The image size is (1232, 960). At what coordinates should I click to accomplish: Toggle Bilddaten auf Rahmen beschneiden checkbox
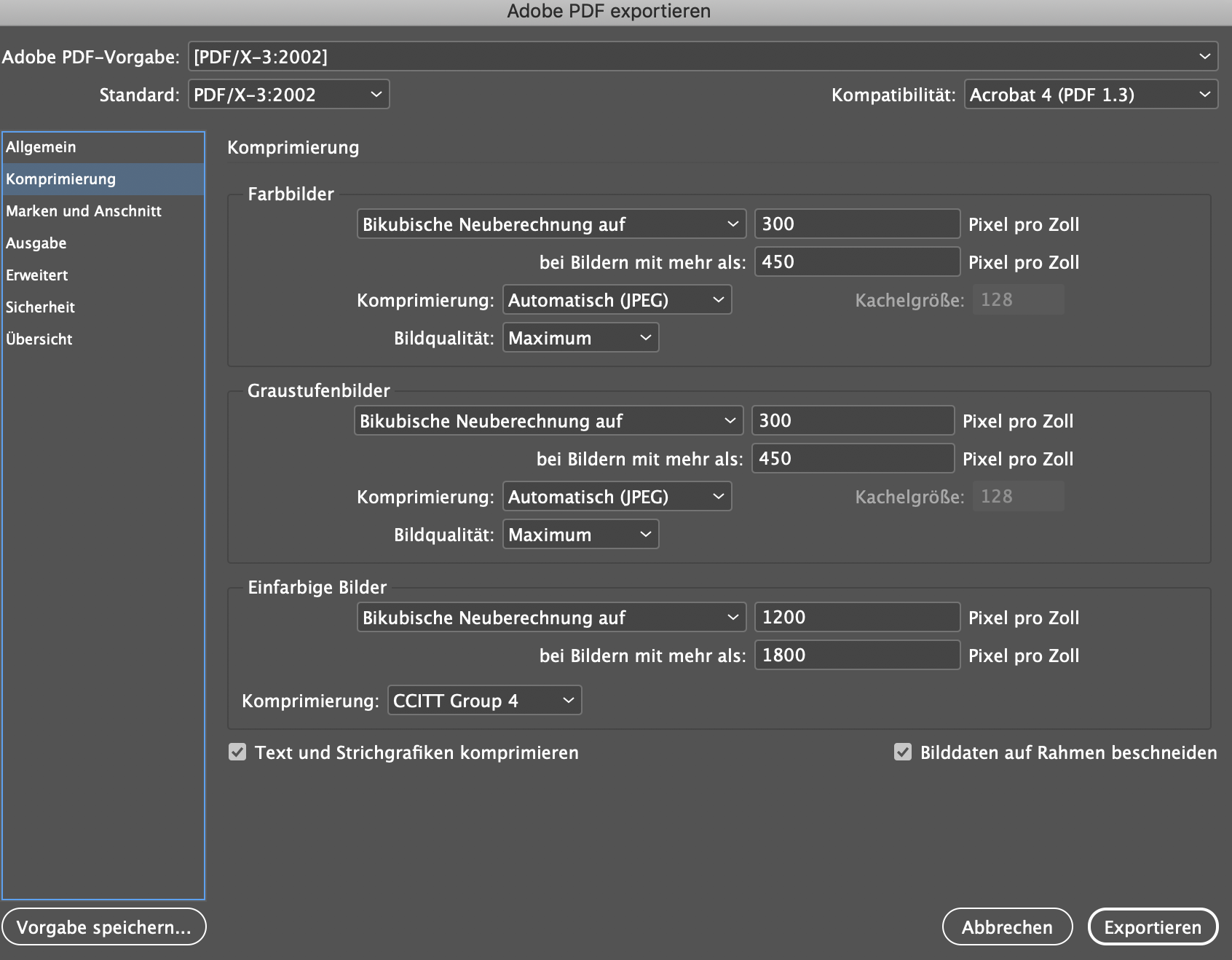(x=903, y=752)
